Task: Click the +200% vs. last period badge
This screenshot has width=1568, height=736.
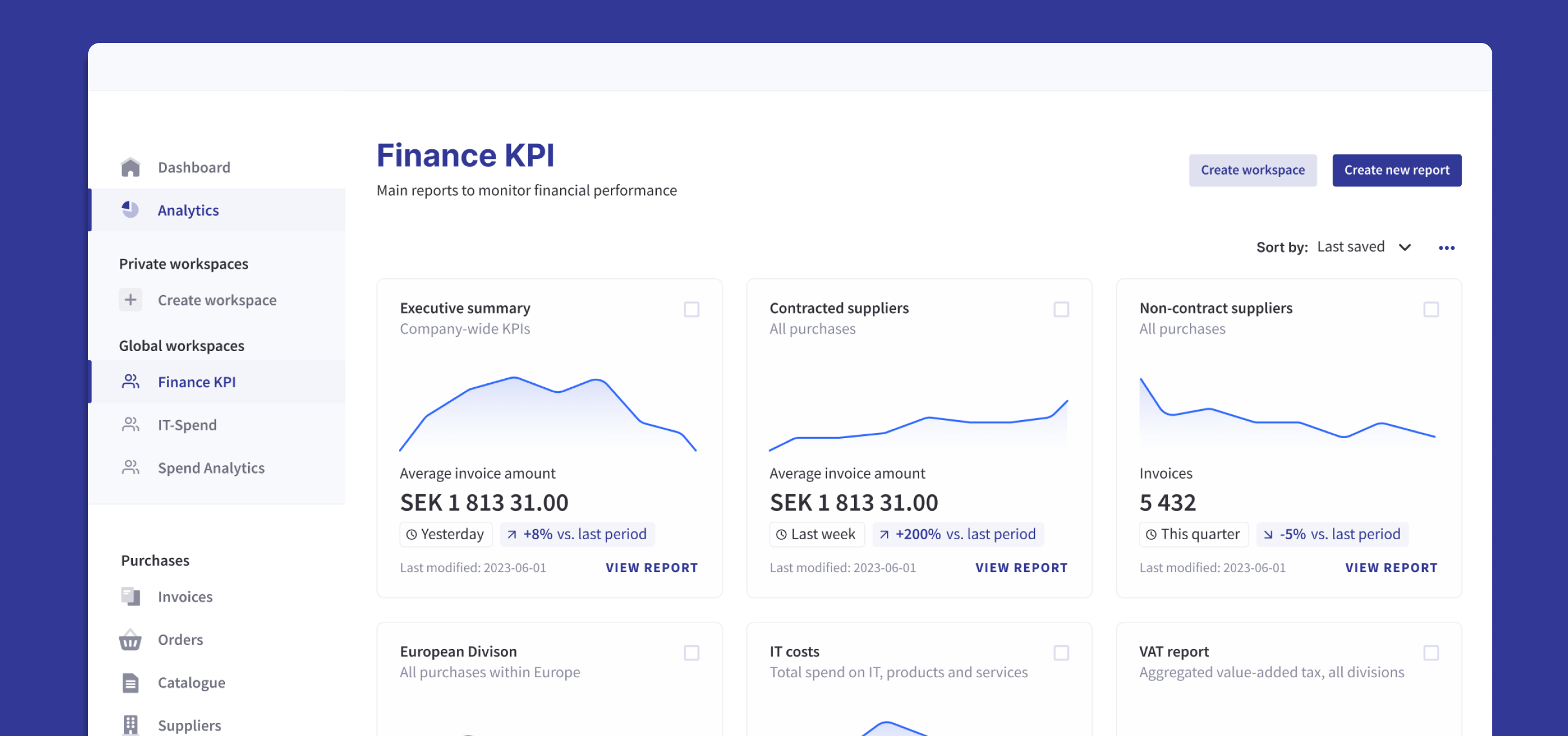Action: pos(958,534)
